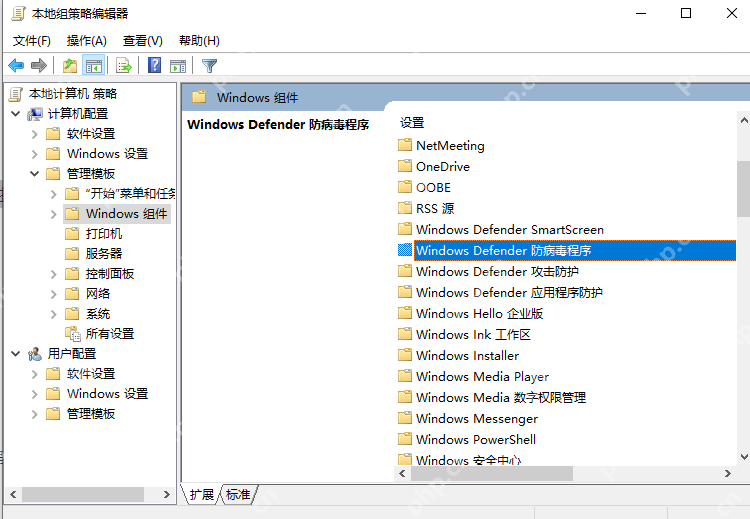
Task: Open the 文件(F) menu
Action: (x=32, y=41)
